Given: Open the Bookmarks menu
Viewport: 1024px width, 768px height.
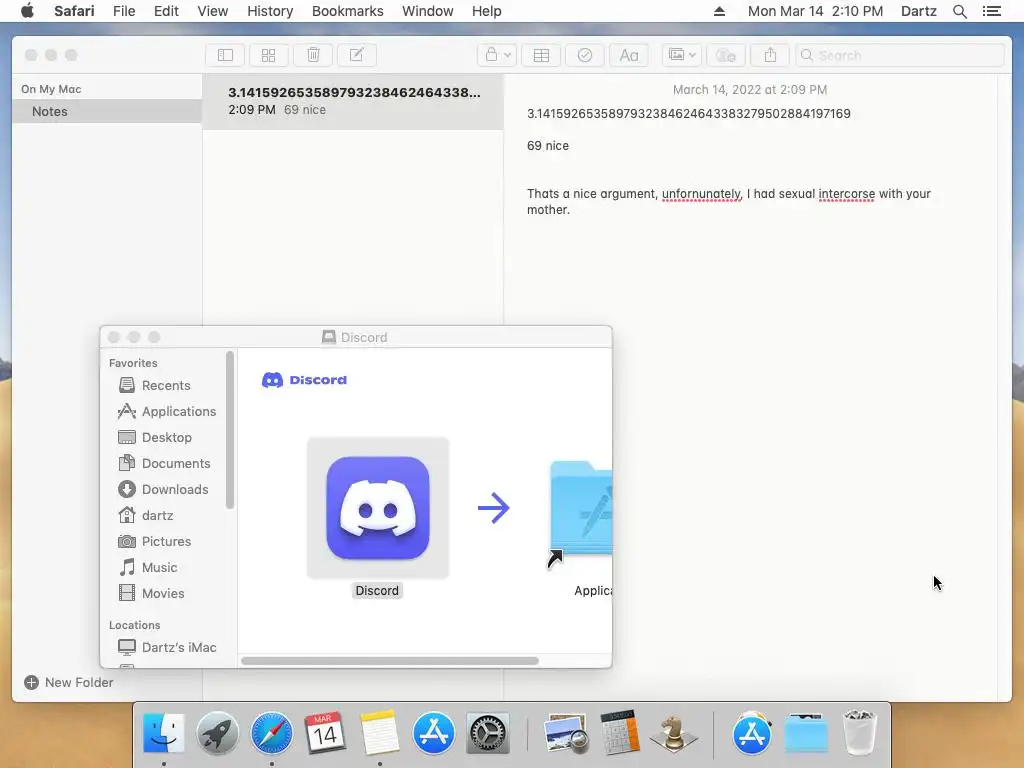Looking at the screenshot, I should click(x=347, y=11).
